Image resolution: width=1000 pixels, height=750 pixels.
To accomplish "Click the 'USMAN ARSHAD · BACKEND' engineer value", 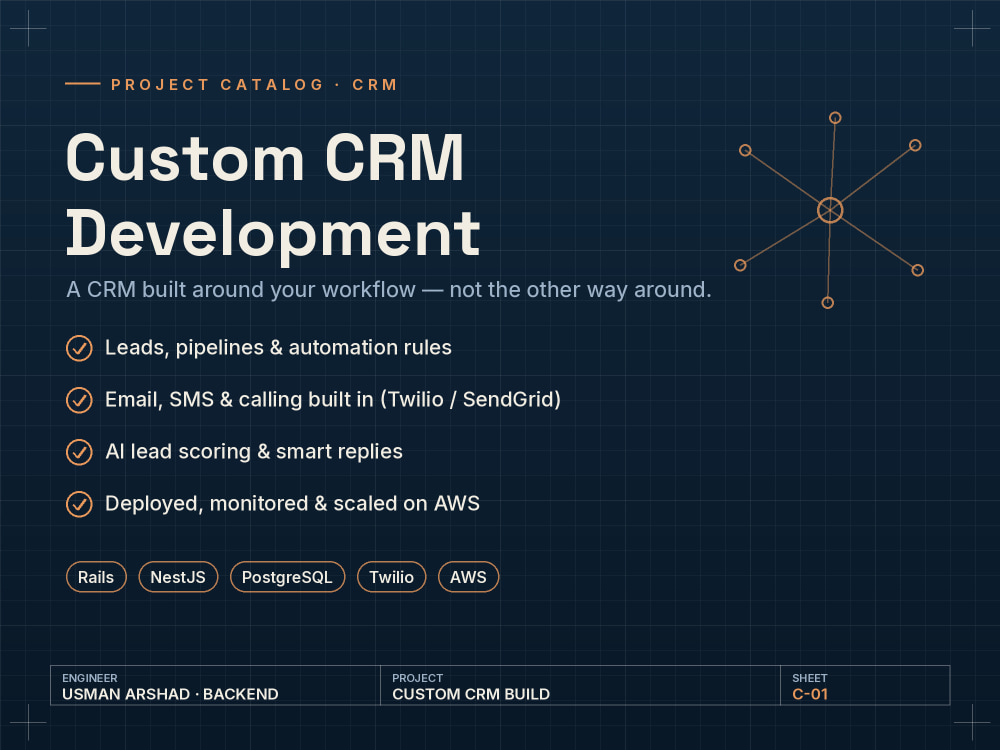I will click(x=170, y=695).
